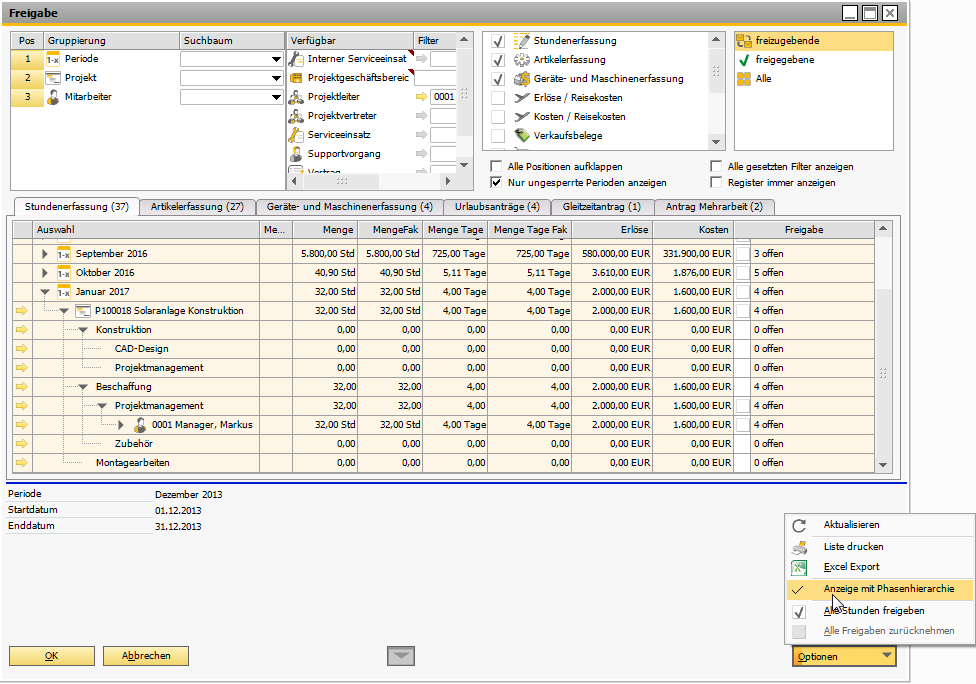Uncheck the Stundenerfassung checkbox

click(498, 41)
